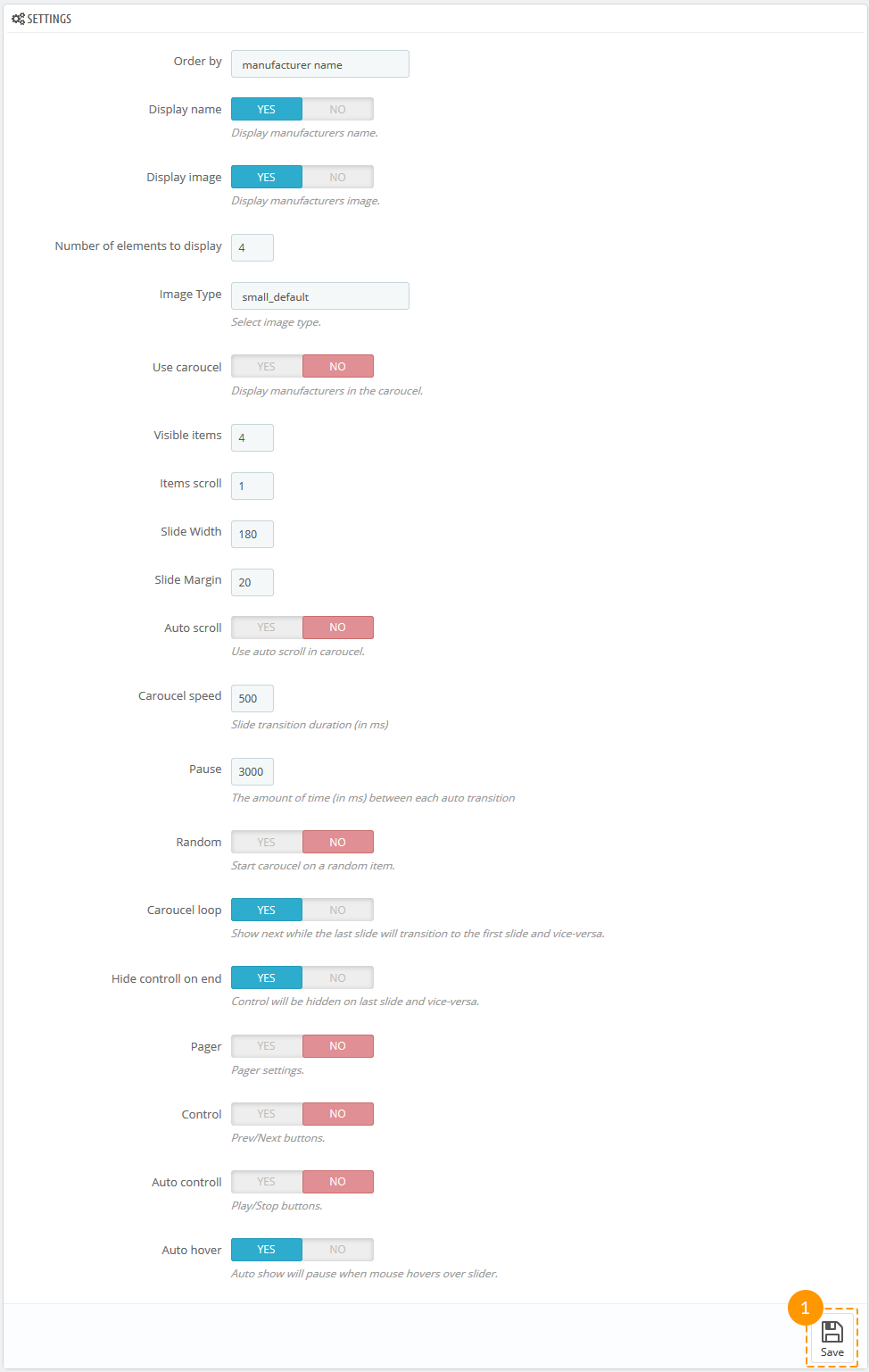Click the Number of elements to display field

point(252,247)
